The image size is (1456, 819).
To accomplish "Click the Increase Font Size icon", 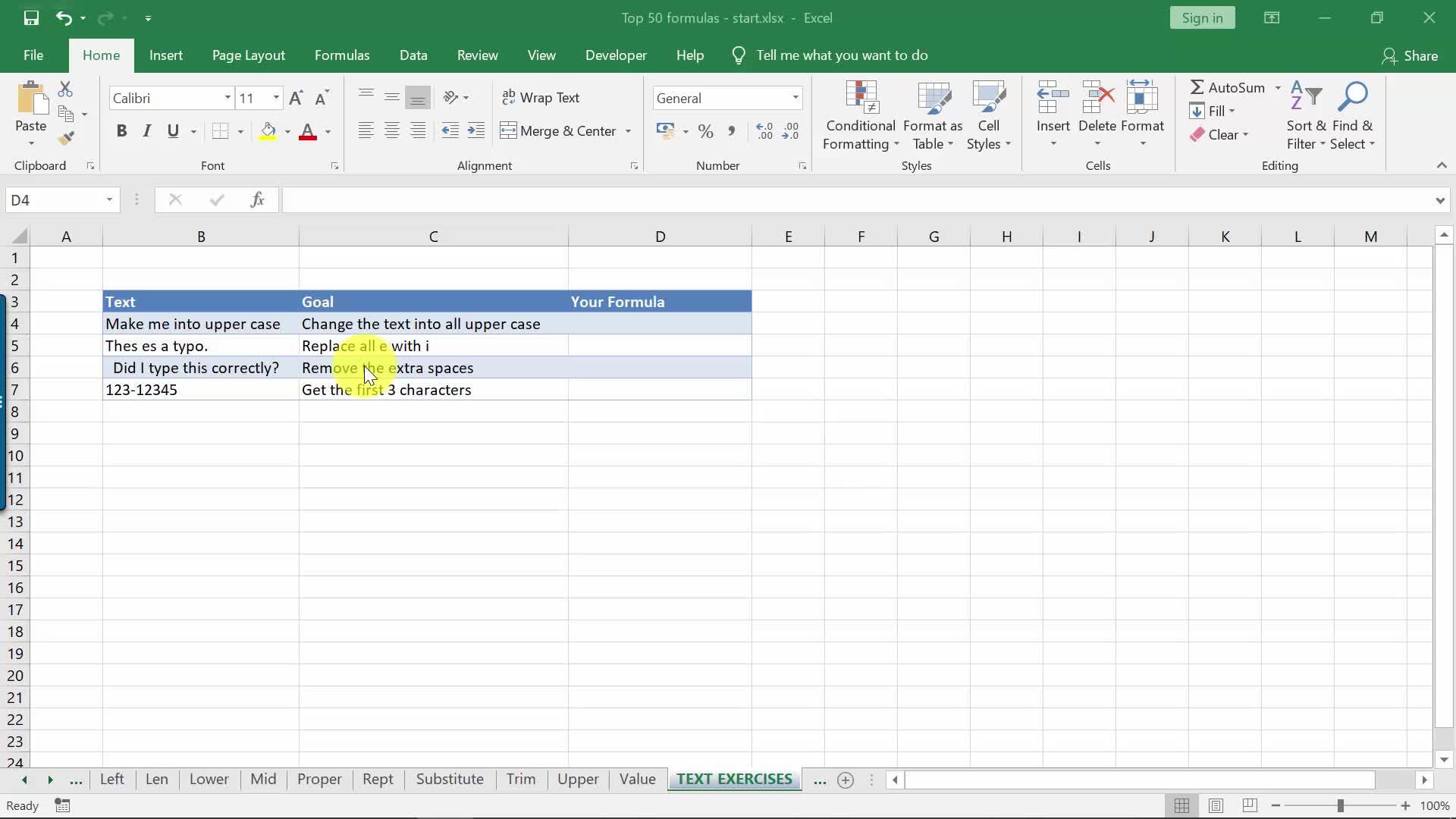I will point(296,98).
